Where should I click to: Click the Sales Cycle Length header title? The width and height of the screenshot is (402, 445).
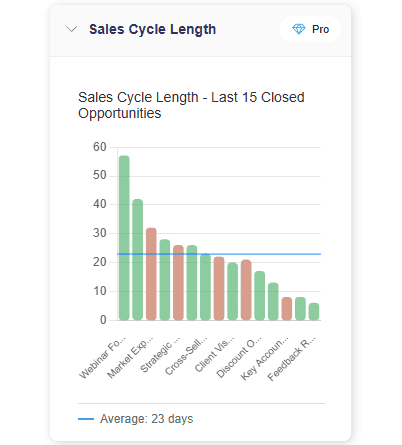click(x=153, y=29)
